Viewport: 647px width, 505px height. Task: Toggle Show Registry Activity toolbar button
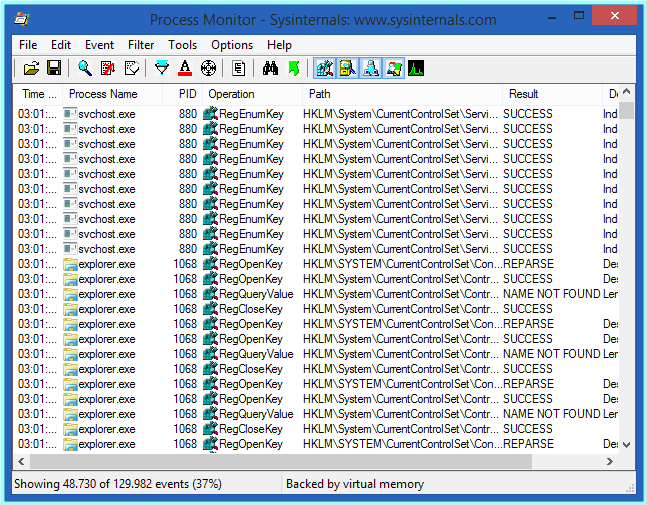pos(324,68)
